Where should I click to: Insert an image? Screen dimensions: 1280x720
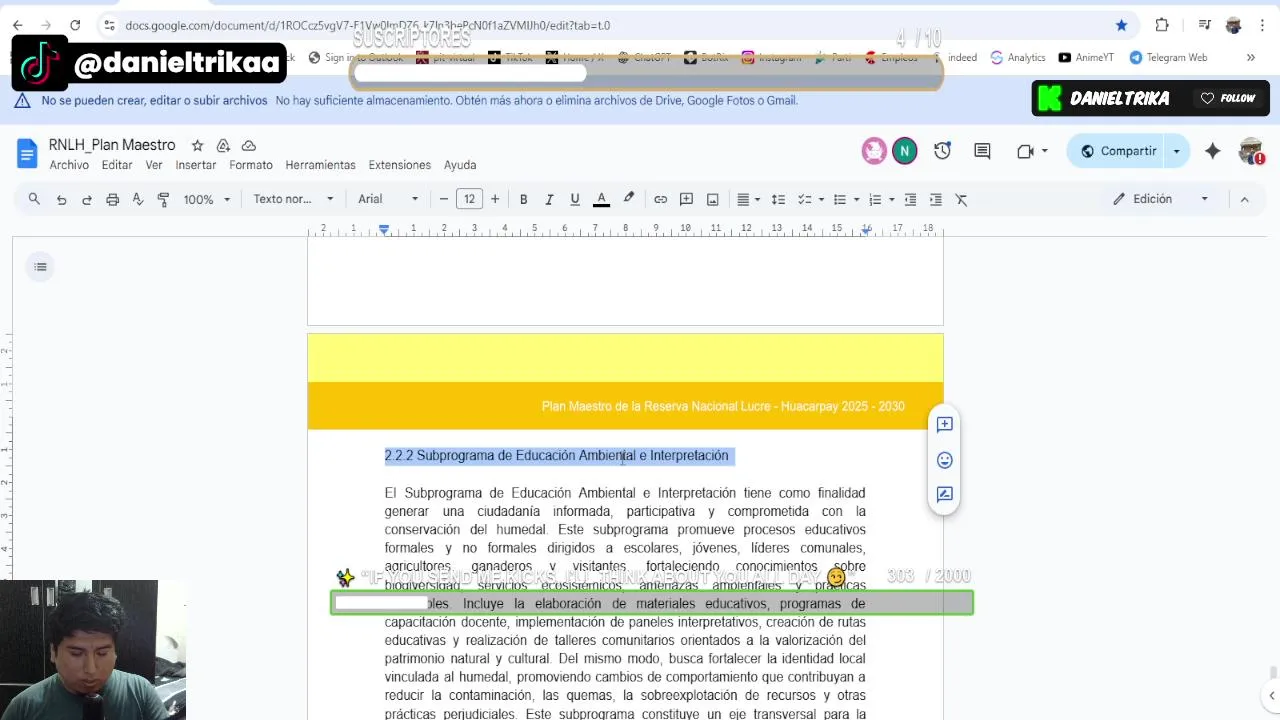coord(712,199)
